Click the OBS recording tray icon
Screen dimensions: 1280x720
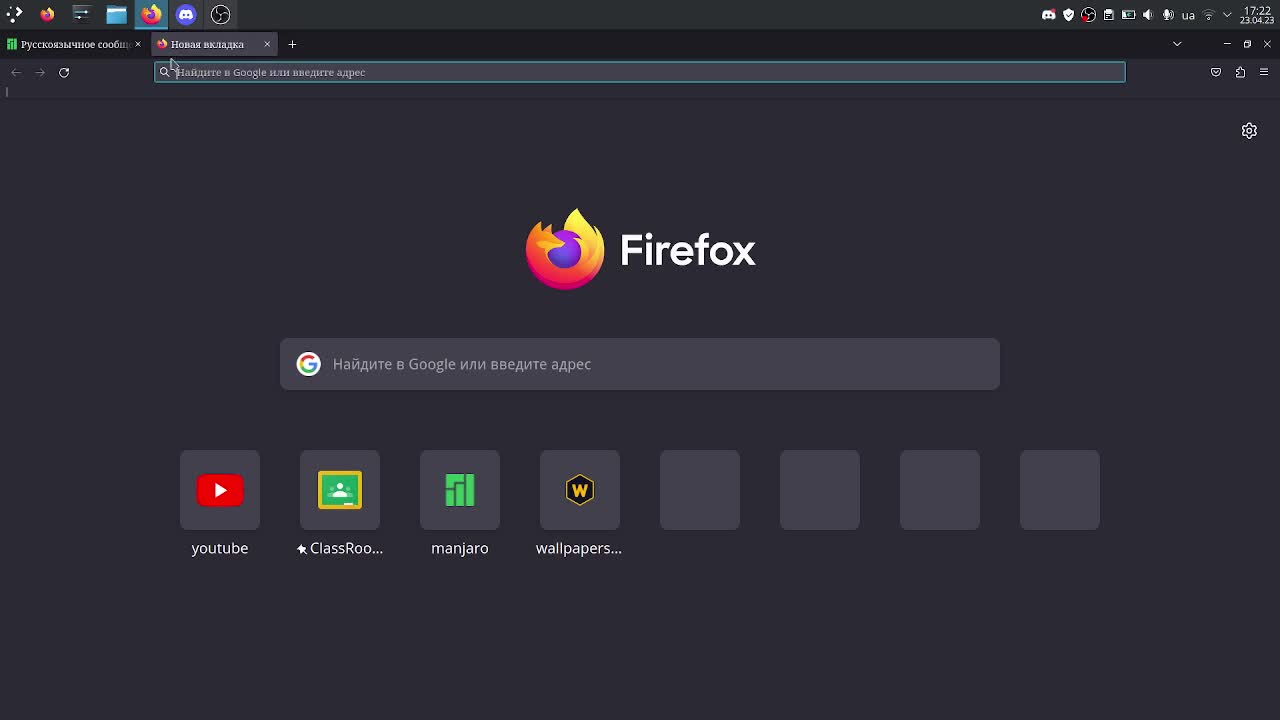tap(1088, 15)
